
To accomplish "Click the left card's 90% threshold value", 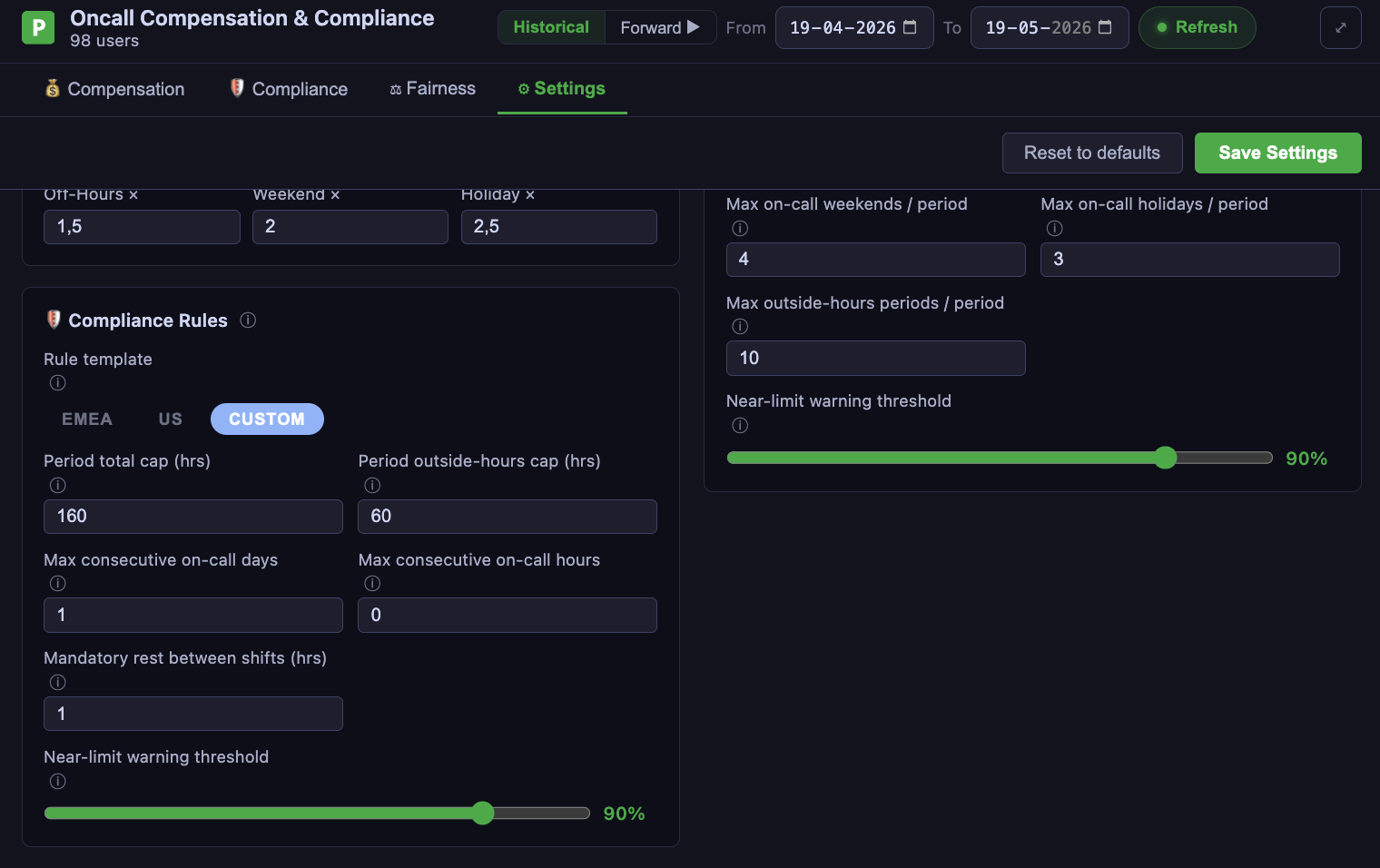I will pyautogui.click(x=625, y=814).
